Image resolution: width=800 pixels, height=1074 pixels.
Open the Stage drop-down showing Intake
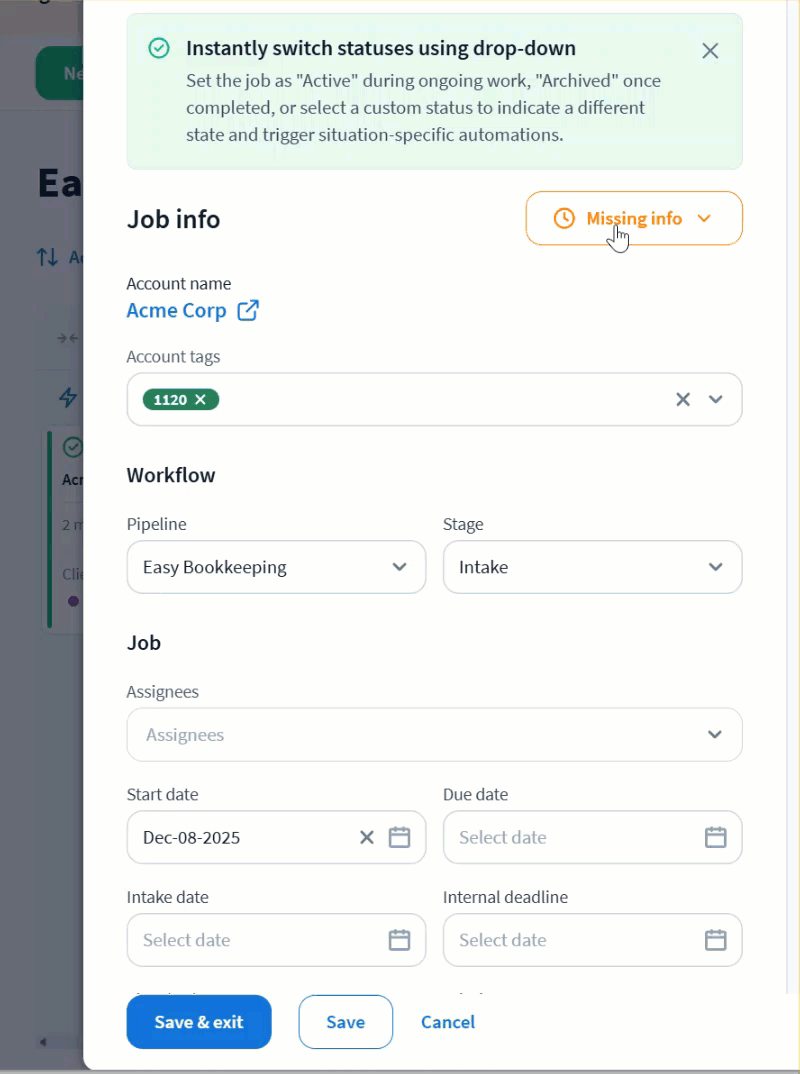pos(592,567)
